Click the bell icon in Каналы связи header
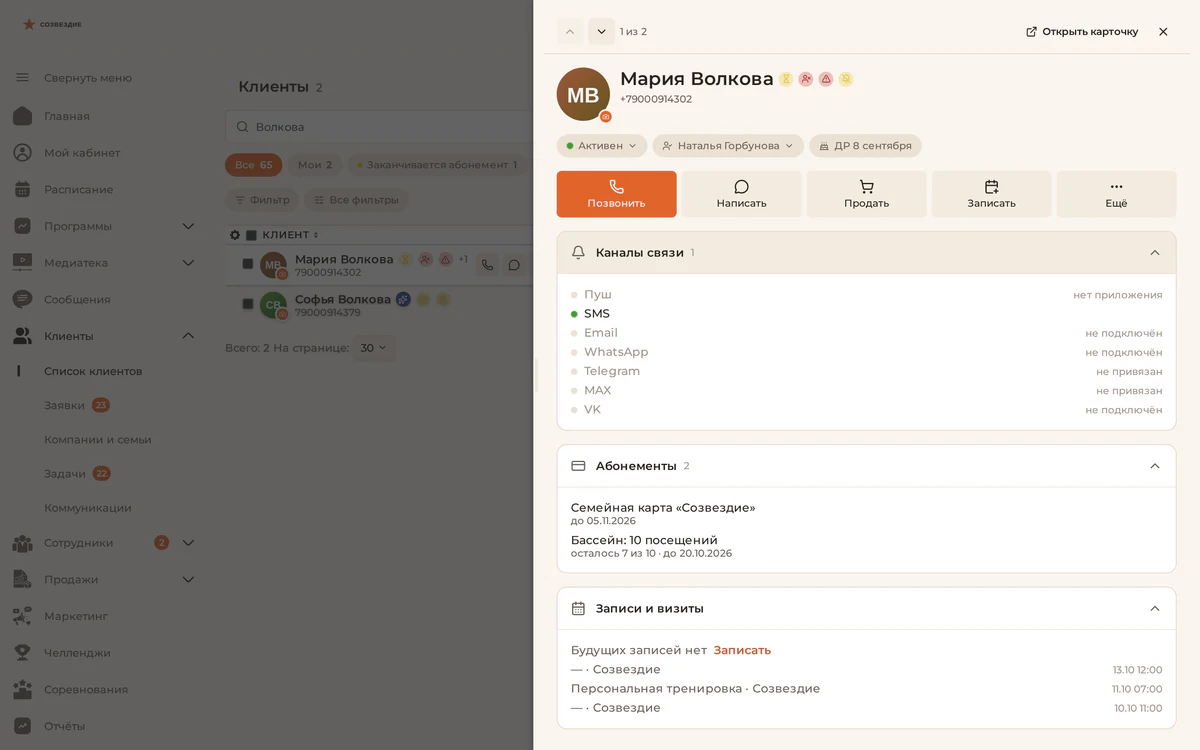Image resolution: width=1200 pixels, height=750 pixels. pos(578,253)
